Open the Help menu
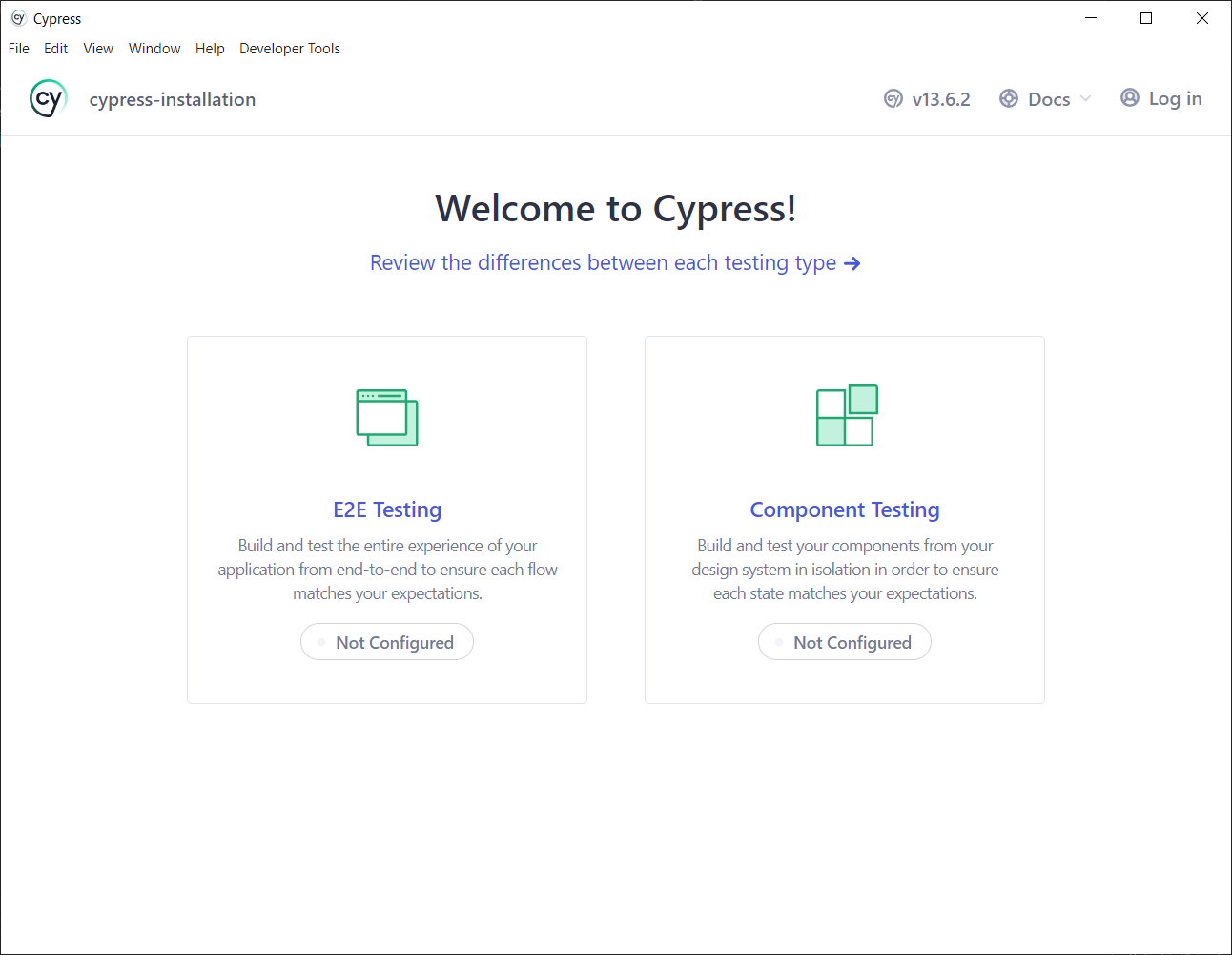The height and width of the screenshot is (955, 1232). pos(210,49)
